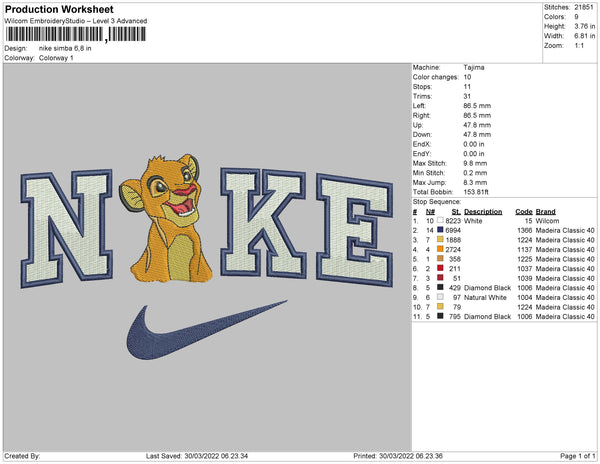
Task: Click the natural white swatch in row 9
Action: click(x=440, y=297)
